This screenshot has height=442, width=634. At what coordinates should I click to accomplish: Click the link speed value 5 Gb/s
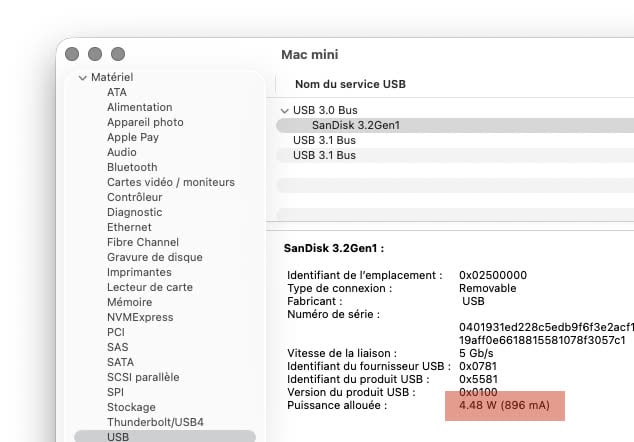[476, 353]
